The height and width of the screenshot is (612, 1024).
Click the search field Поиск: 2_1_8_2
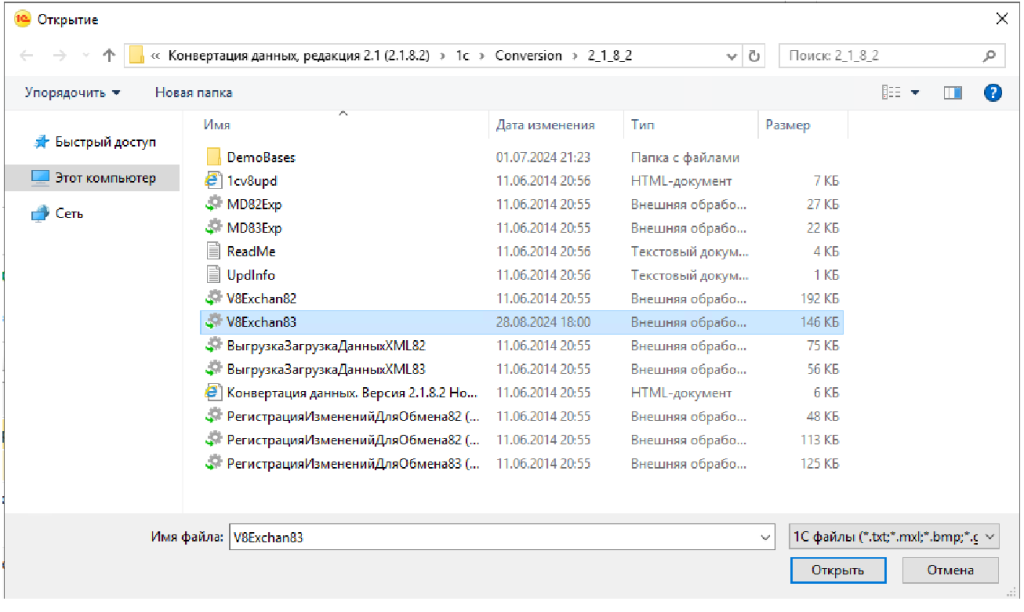[880, 56]
